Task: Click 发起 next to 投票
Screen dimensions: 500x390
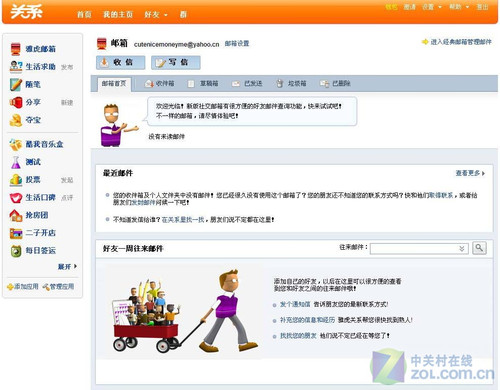Action: click(x=67, y=180)
